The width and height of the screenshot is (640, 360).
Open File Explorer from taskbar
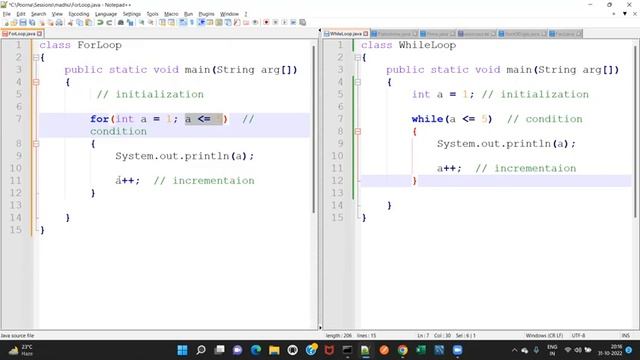point(274,350)
